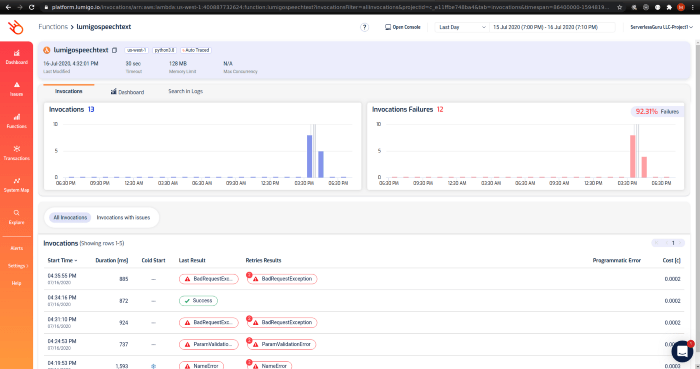700x369 pixels.
Task: Go to next page of invocations
Action: 680,243
